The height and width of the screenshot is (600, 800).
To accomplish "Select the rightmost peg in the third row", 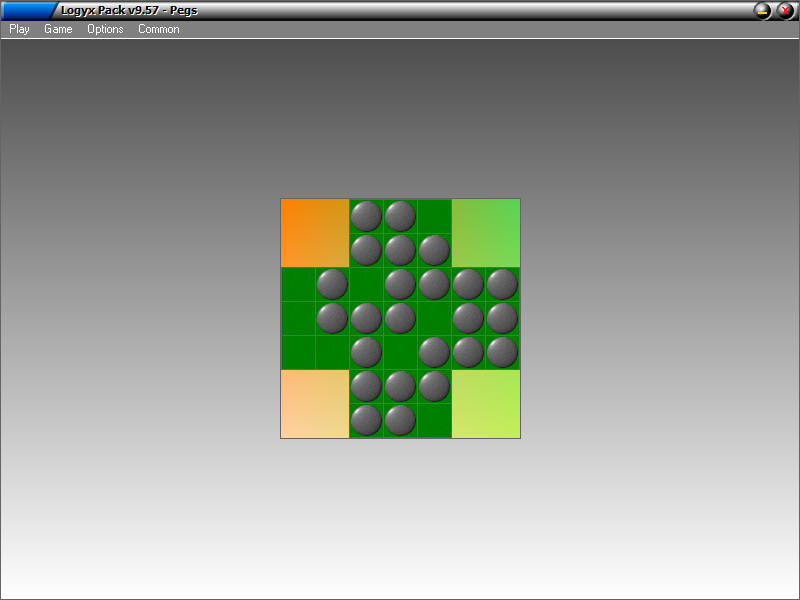I will 503,285.
